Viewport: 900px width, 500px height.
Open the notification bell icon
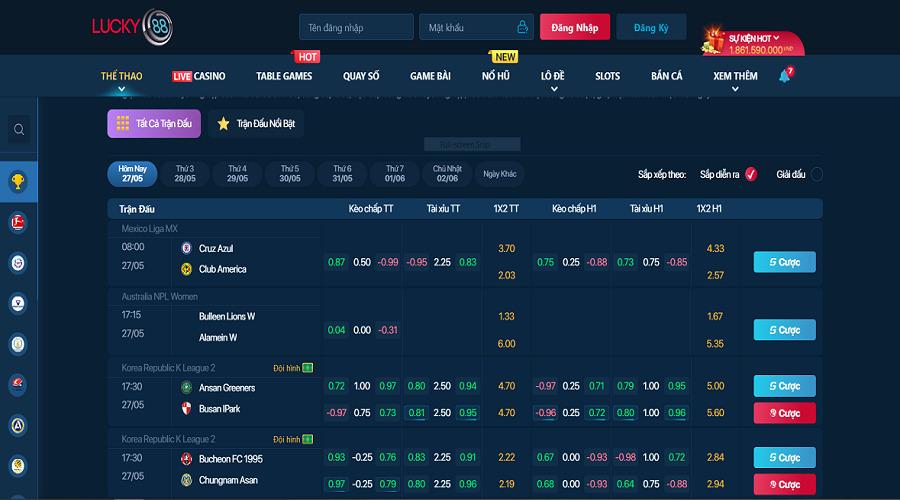click(785, 75)
